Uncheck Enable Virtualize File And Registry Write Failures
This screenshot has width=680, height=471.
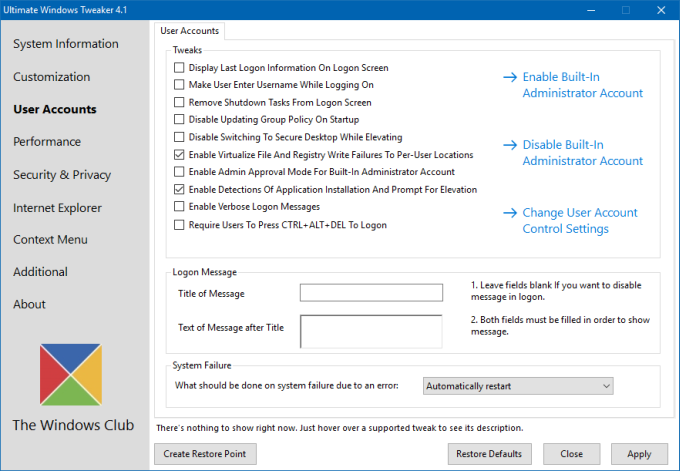(179, 154)
